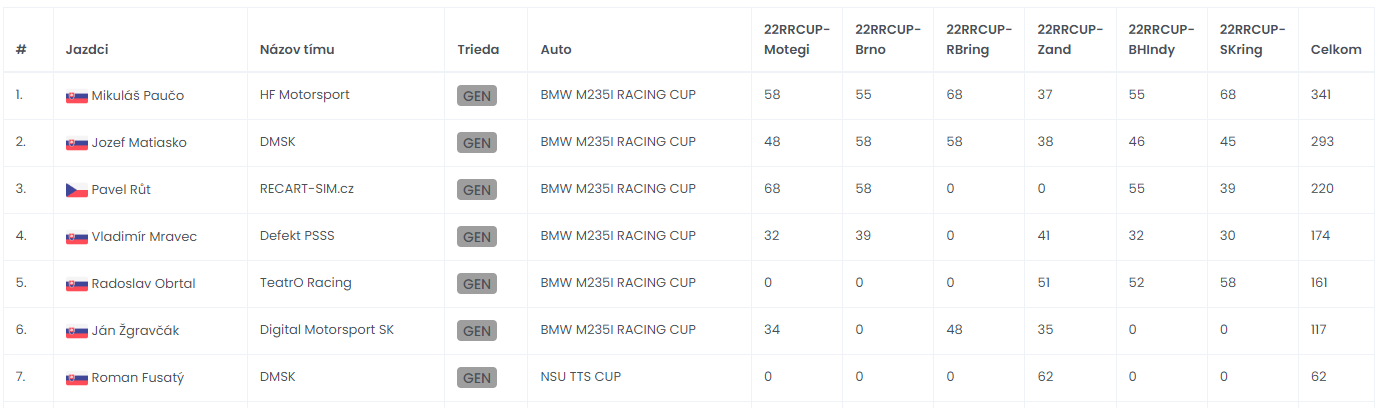Click the 22RRCUP-Zand column header

1070,39
